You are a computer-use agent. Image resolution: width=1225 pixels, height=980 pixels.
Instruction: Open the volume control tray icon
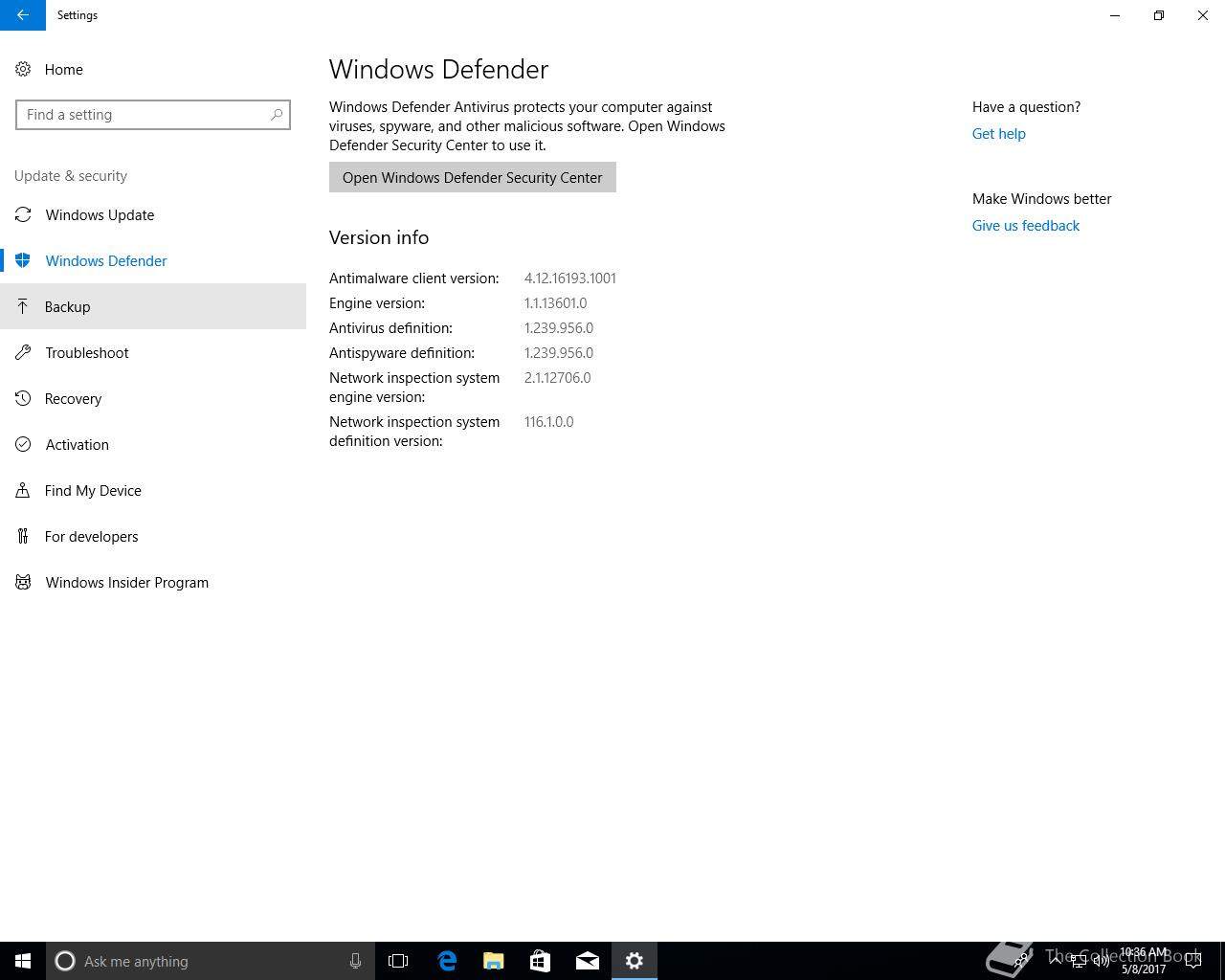pyautogui.click(x=1102, y=961)
